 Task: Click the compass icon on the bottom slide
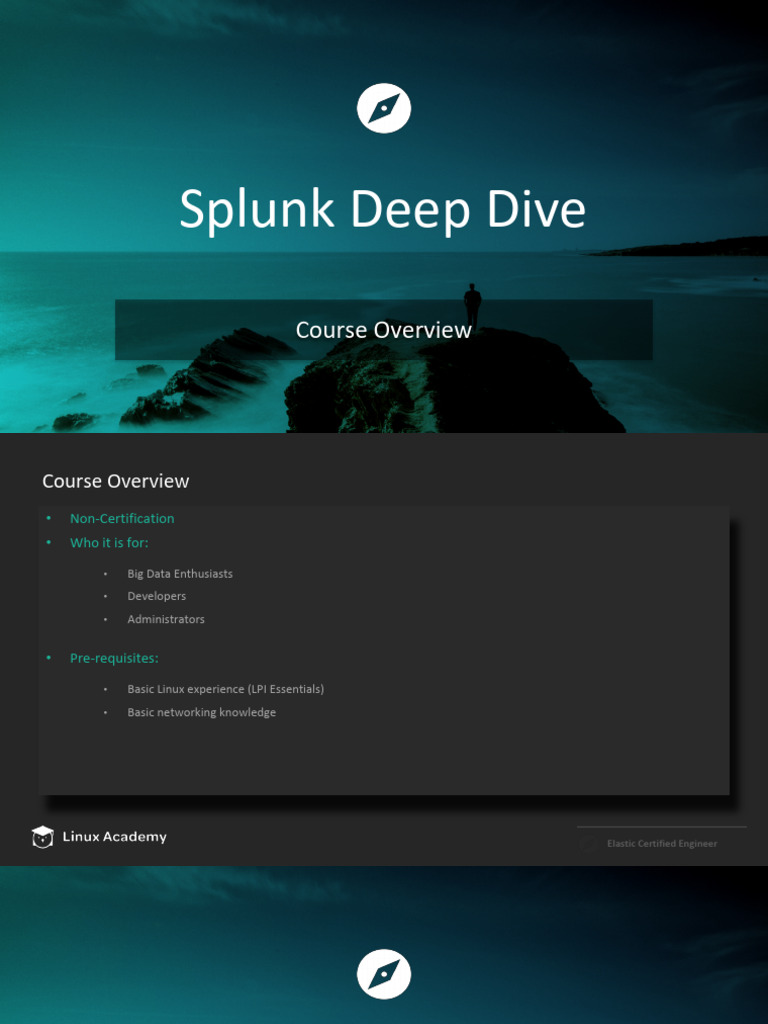coord(384,974)
